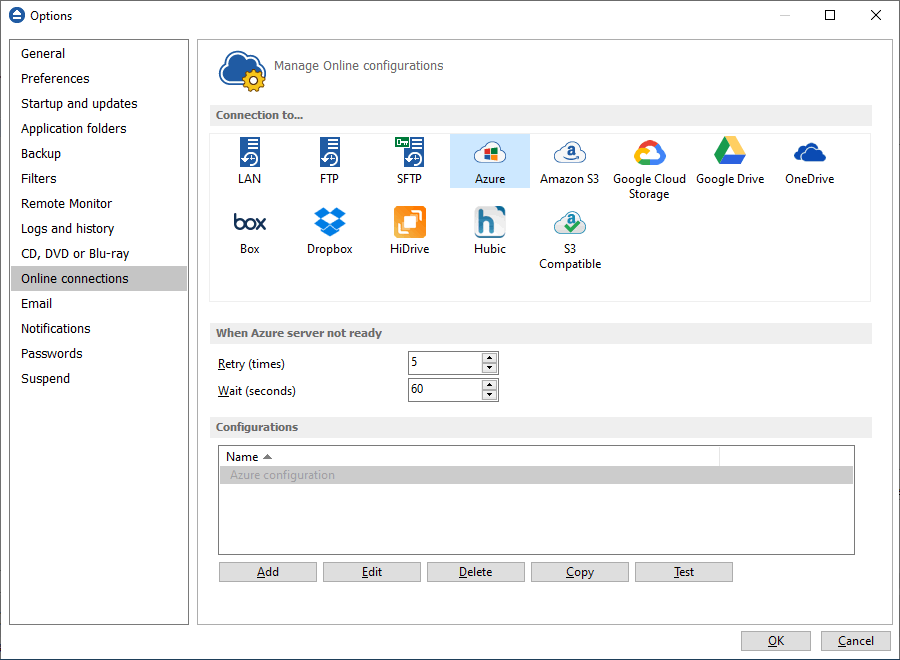
Task: Click Edit configuration button
Action: tap(371, 572)
